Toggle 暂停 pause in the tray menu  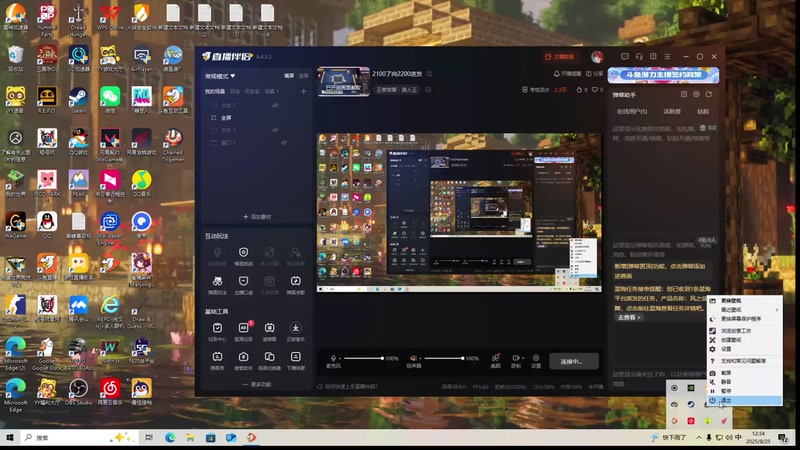[x=744, y=391]
